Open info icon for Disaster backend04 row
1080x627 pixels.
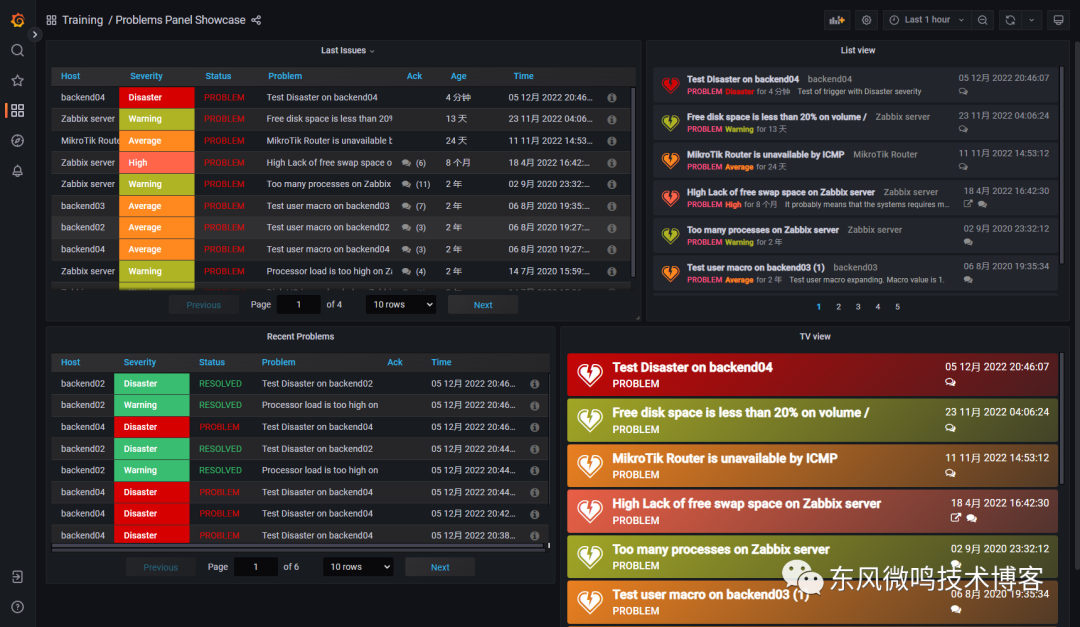pos(612,98)
